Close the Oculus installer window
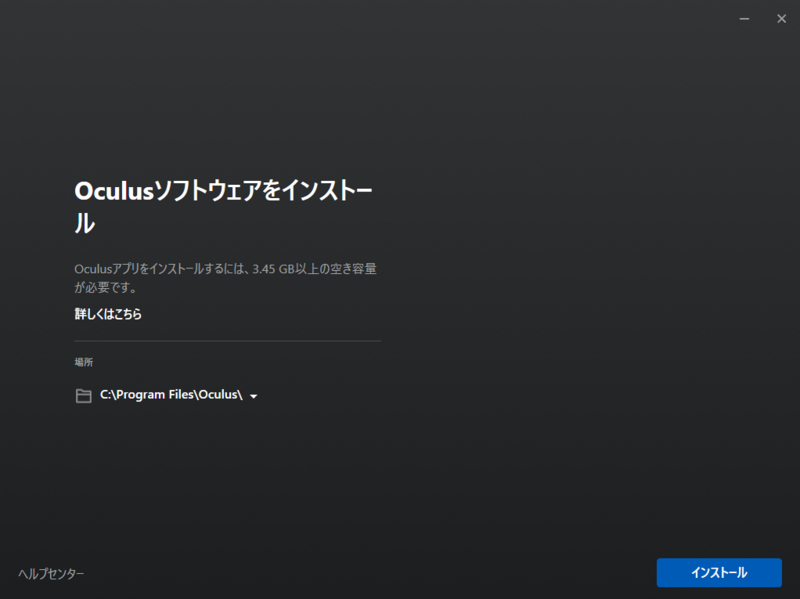 click(x=781, y=19)
